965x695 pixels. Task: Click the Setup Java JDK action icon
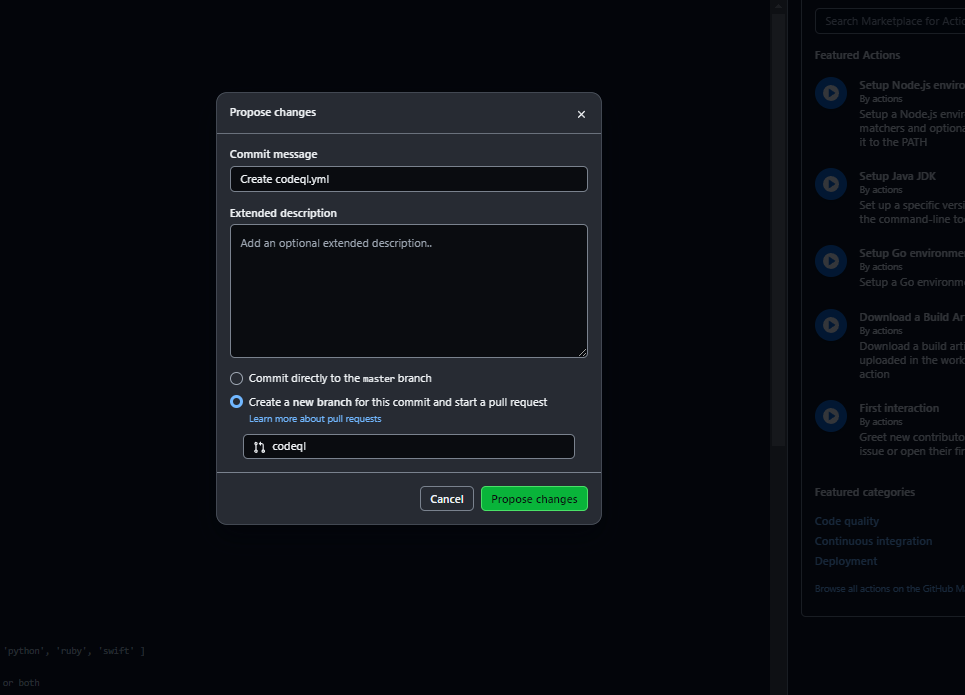tap(830, 184)
